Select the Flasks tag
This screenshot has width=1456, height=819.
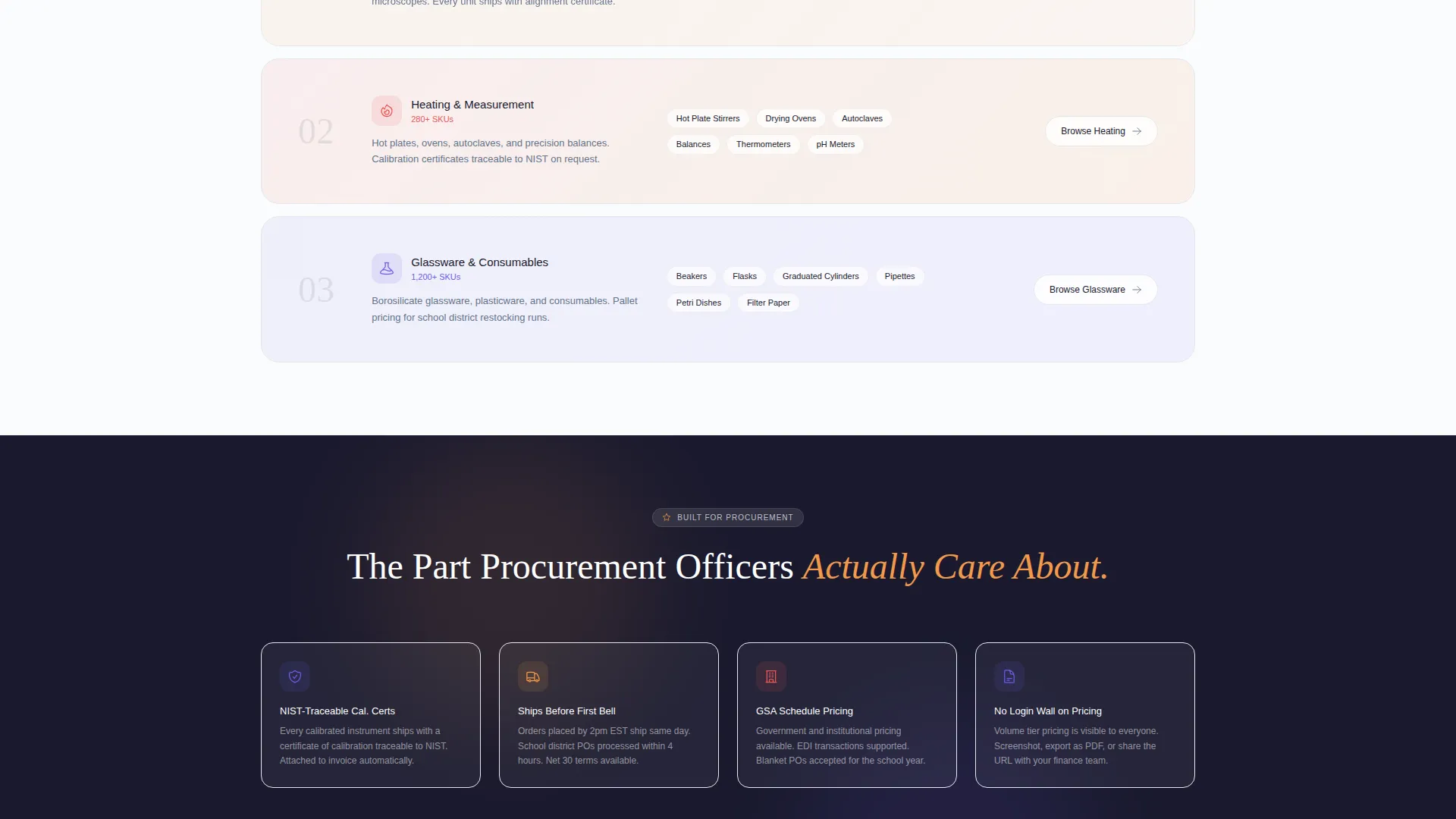tap(745, 276)
